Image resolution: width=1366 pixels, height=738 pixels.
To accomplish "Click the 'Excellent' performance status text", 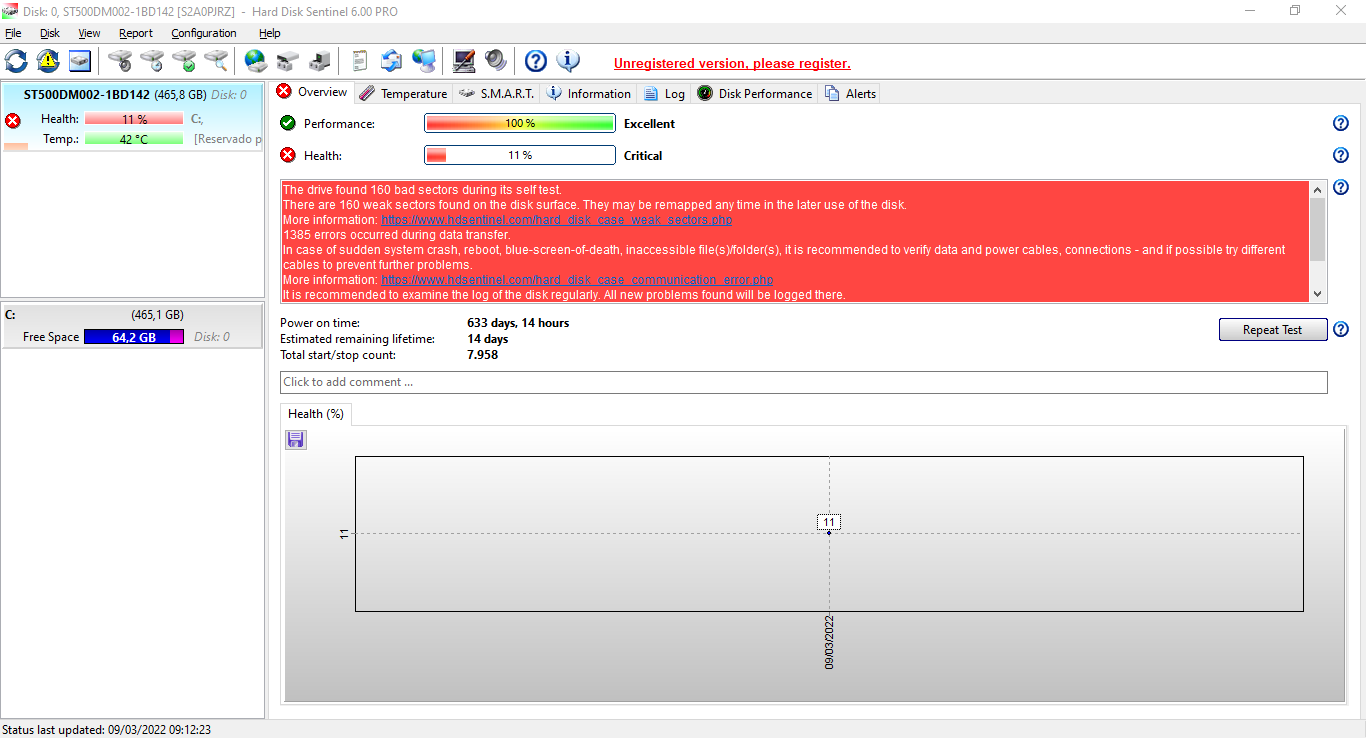I will tap(649, 124).
